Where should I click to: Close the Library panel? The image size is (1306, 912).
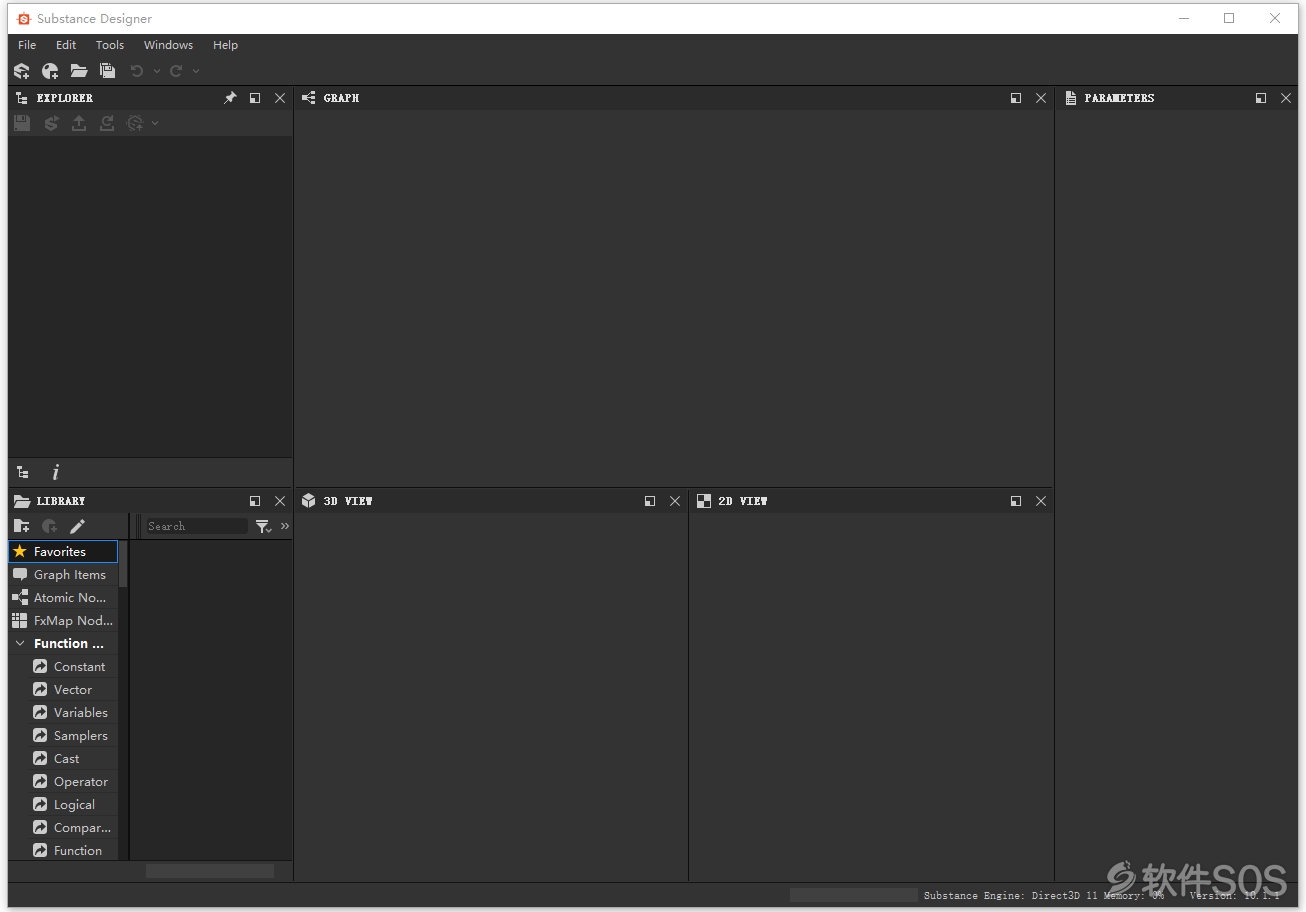(x=280, y=501)
